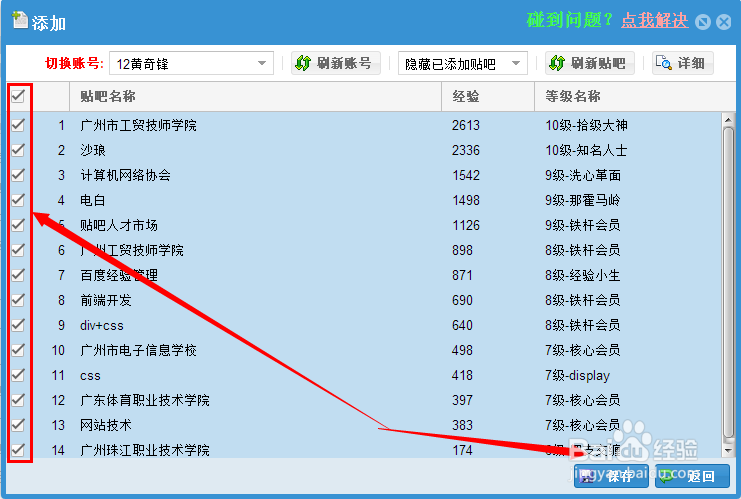Toggle checkbox for row 6 工贸技师学院
741x499 pixels.
[18, 250]
